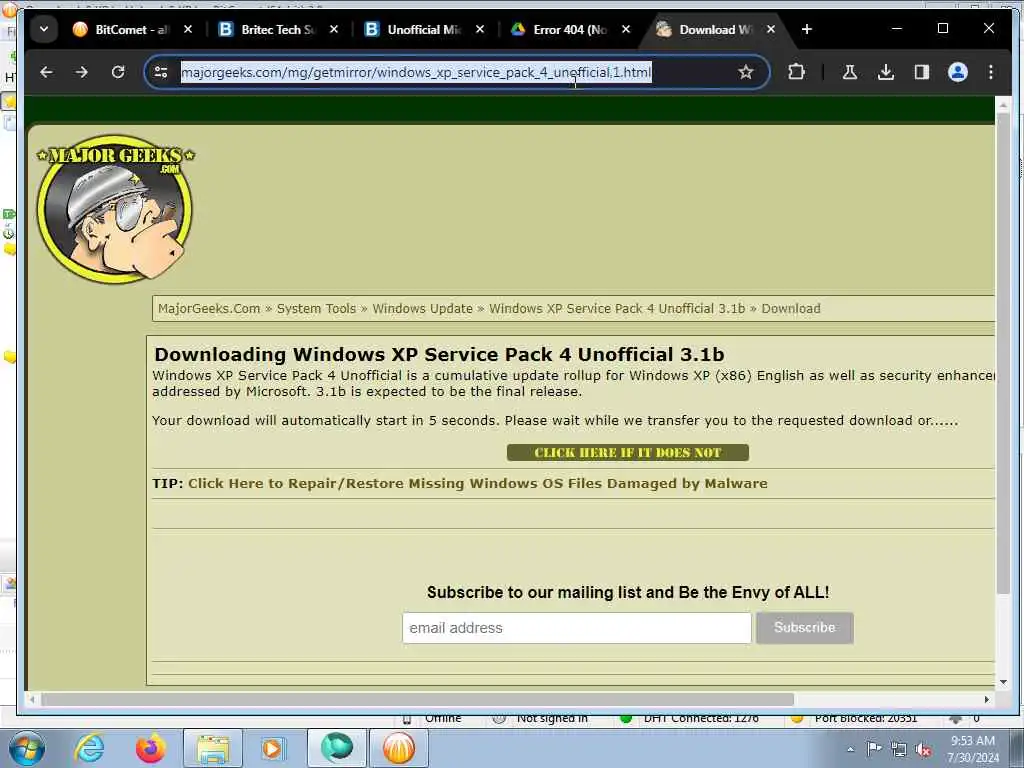This screenshot has width=1024, height=768.
Task: View site information icon in address bar
Action: tap(161, 72)
